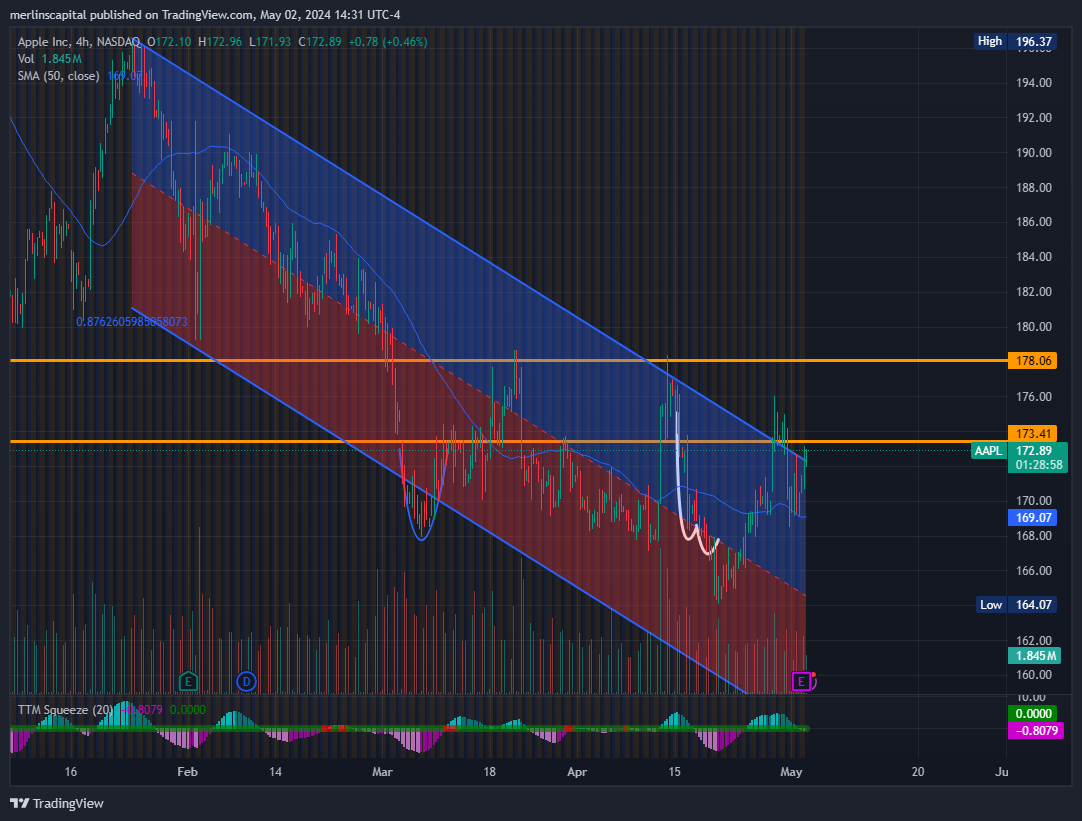Click the lower orange horizontal line at 173.41
Image resolution: width=1082 pixels, height=821 pixels.
tap(509, 442)
